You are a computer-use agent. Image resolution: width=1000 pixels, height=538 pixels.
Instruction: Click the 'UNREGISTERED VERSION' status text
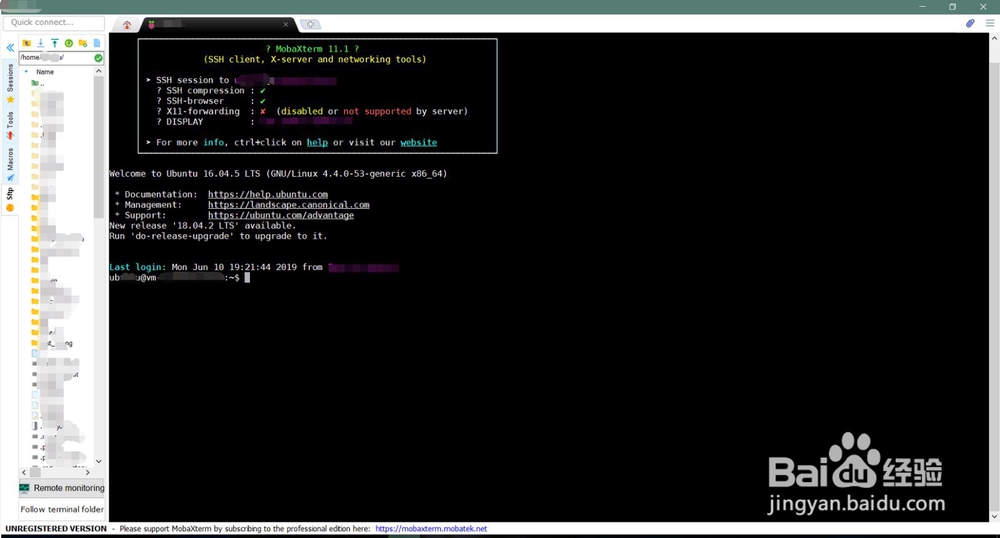(56, 528)
